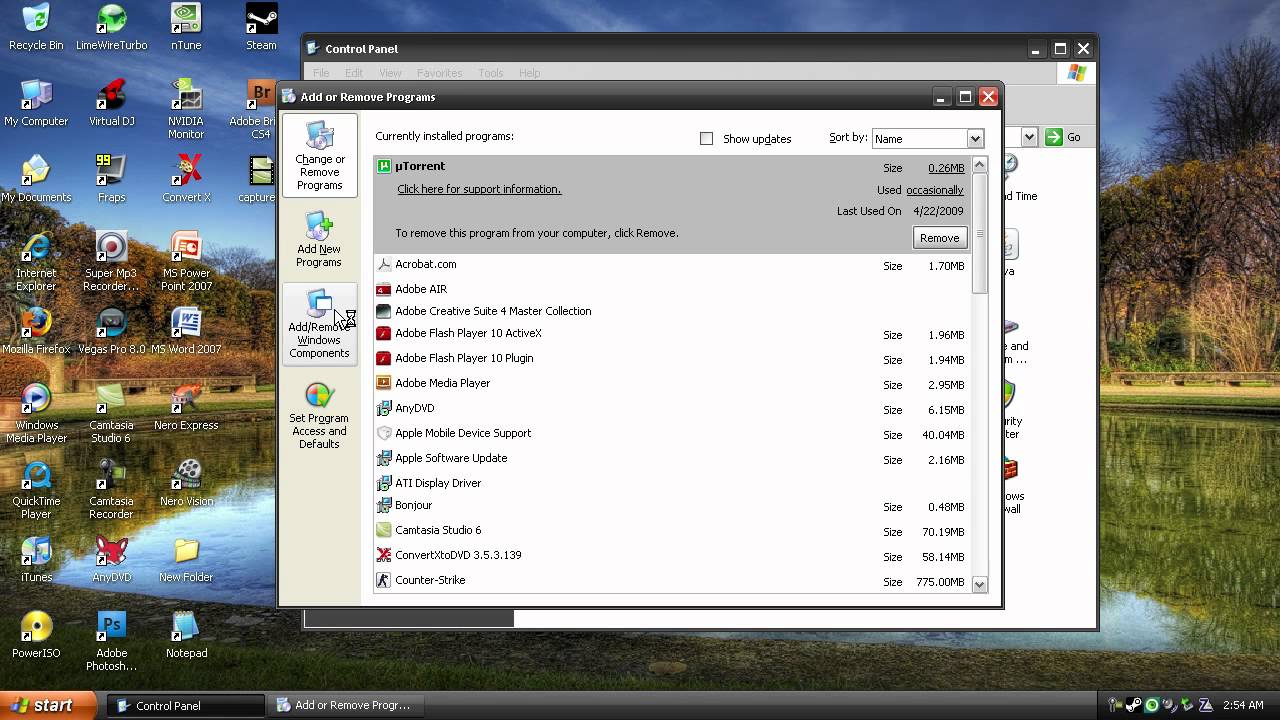Click the programs list scroll down arrow
Image resolution: width=1280 pixels, height=720 pixels.
(x=979, y=584)
